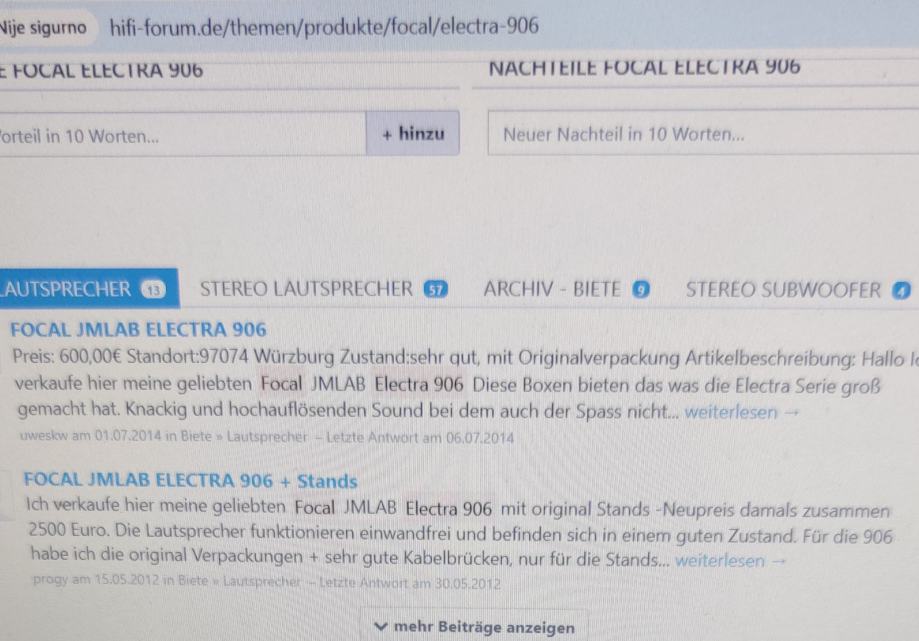Click 'weiterlesen' in the Würzburg listing

pyautogui.click(x=731, y=412)
